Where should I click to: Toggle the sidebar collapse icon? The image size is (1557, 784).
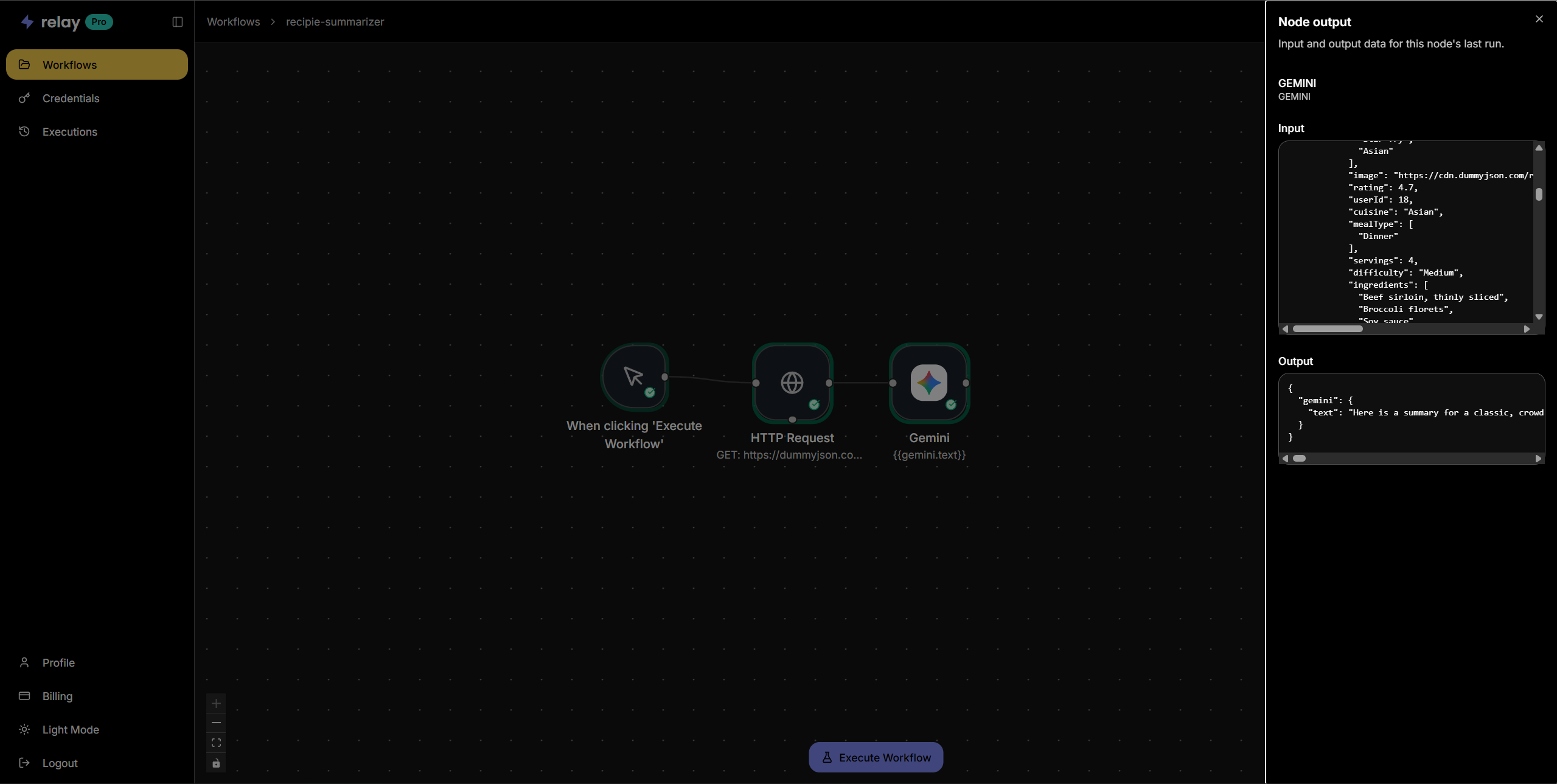point(178,22)
